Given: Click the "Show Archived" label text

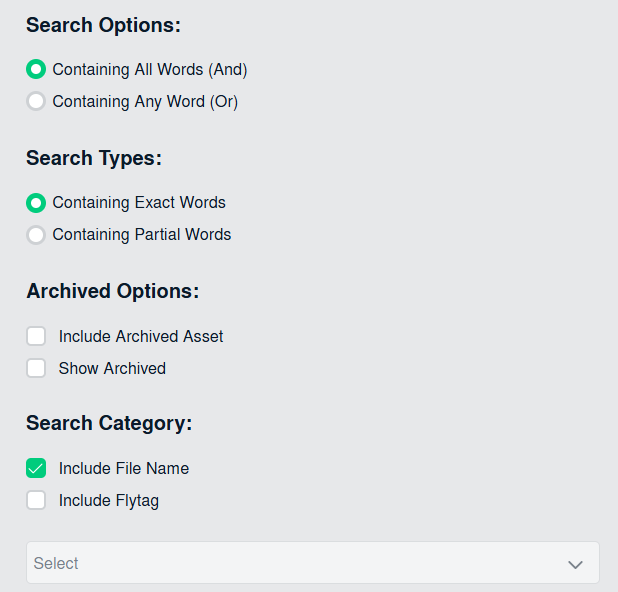Looking at the screenshot, I should pos(112,369).
